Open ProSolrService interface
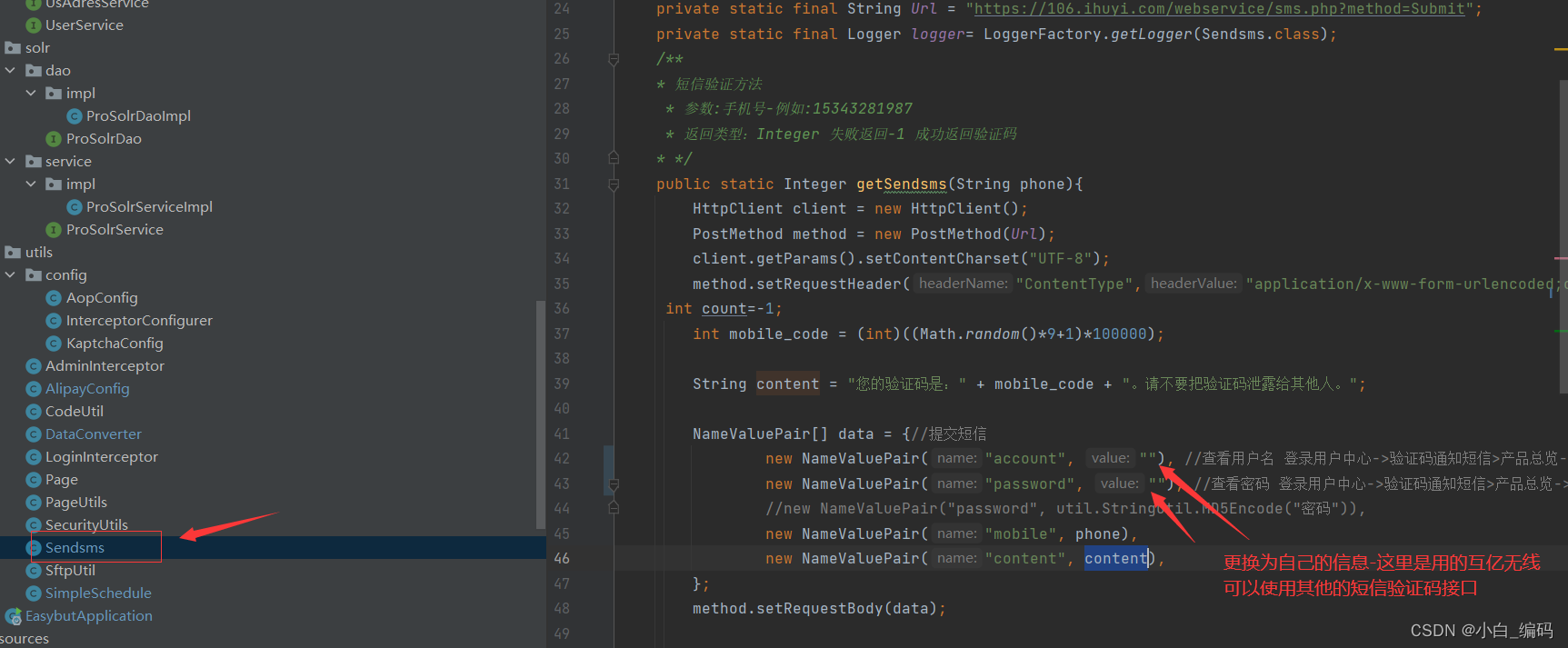 coord(115,229)
